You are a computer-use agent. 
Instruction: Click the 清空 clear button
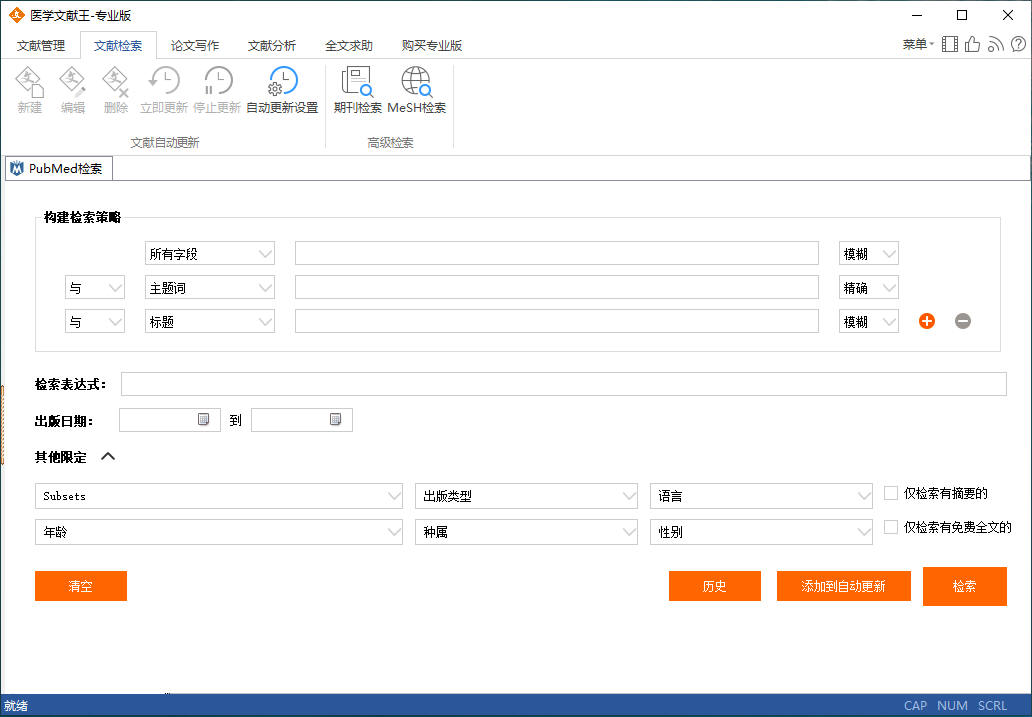coord(81,586)
